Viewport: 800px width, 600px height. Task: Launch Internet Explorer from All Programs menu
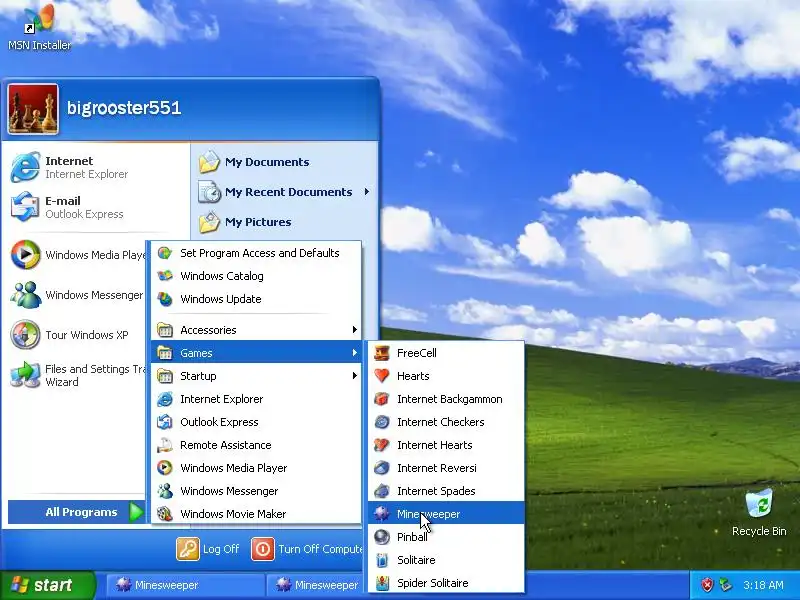[x=256, y=399]
